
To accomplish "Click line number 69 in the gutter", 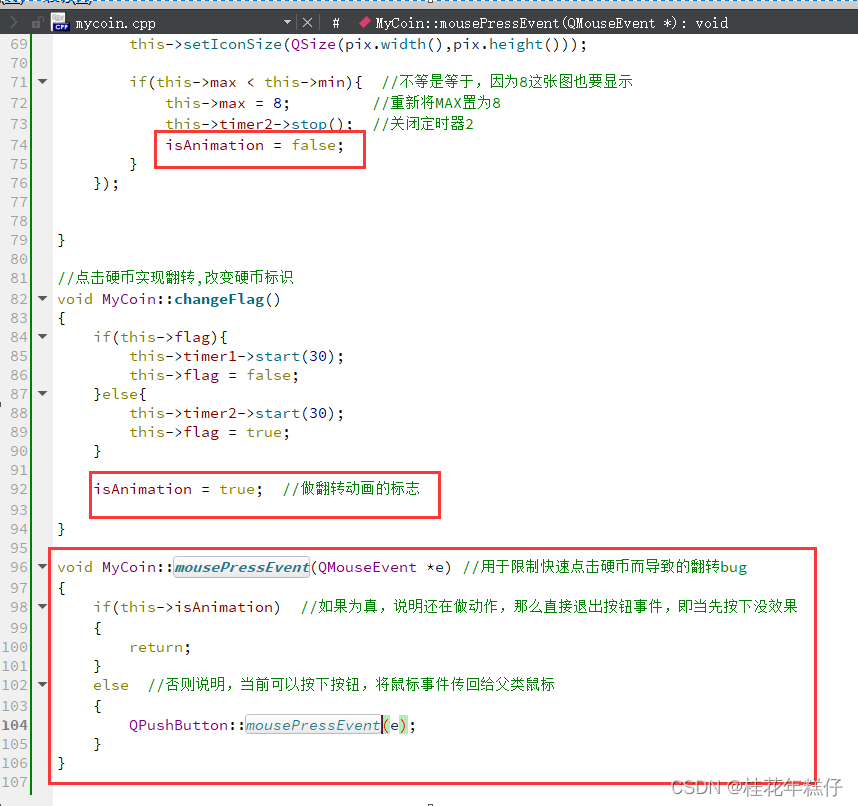I will [19, 44].
